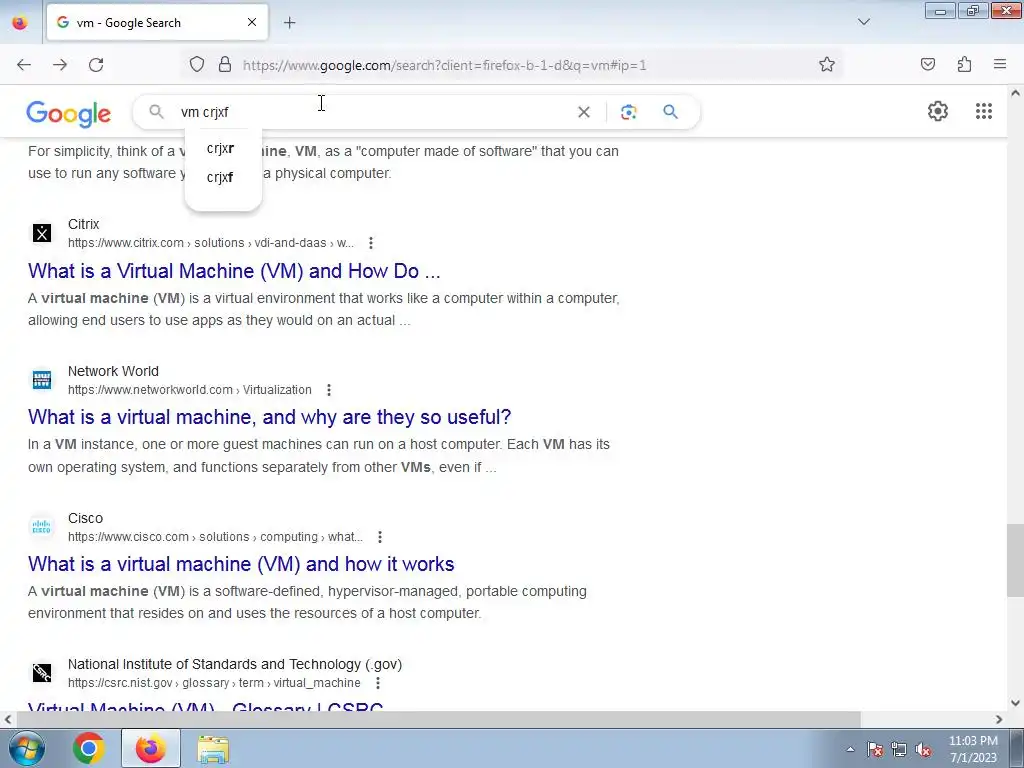Switch to Firefox in the taskbar

tap(151, 748)
